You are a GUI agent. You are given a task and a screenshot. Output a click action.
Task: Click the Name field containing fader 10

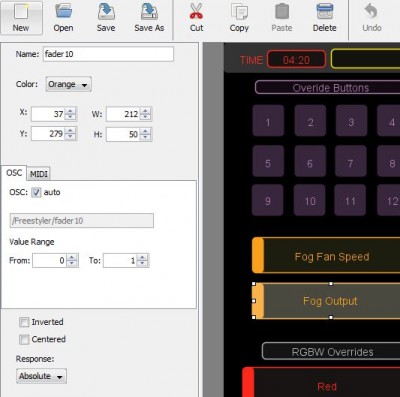[108, 54]
